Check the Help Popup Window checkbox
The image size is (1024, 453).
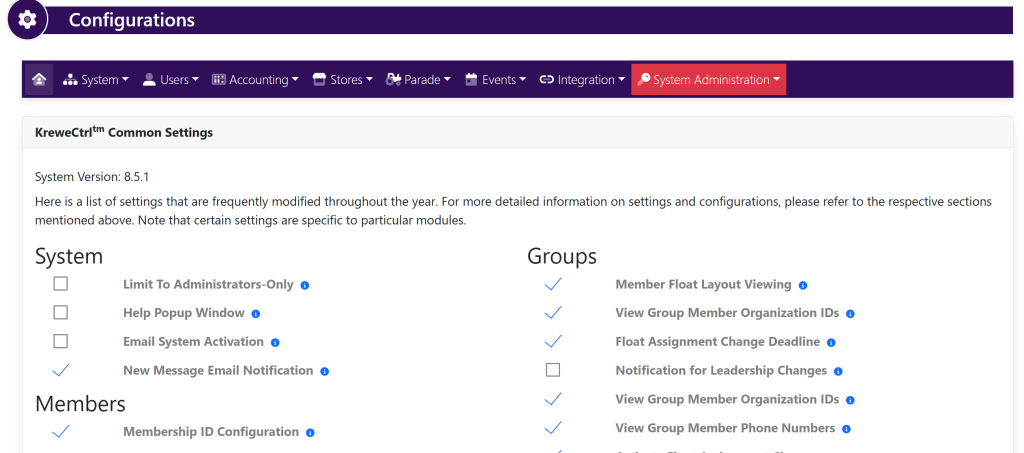(x=61, y=313)
